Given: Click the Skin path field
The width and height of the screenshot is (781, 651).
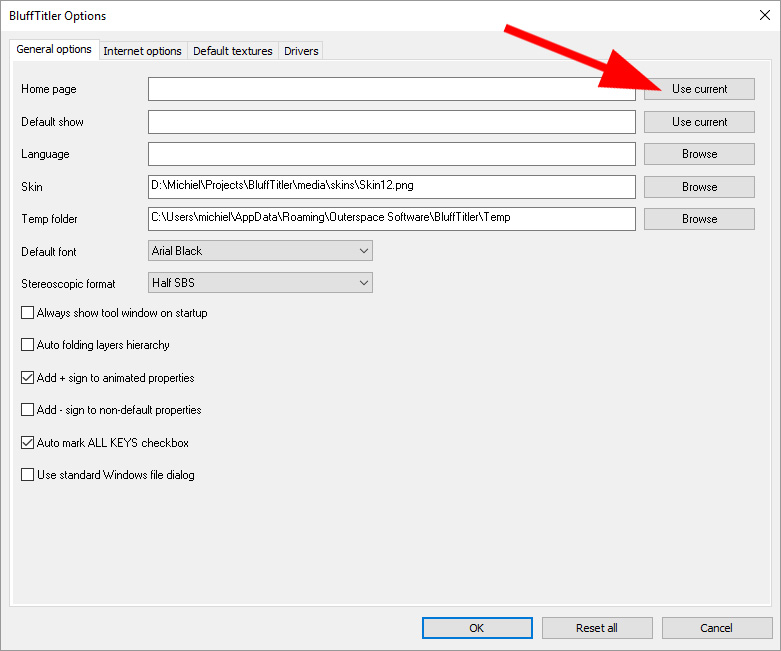Looking at the screenshot, I should pos(391,187).
